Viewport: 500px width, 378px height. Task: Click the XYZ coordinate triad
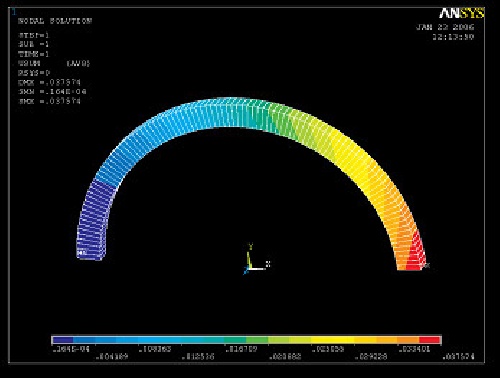pyautogui.click(x=257, y=259)
